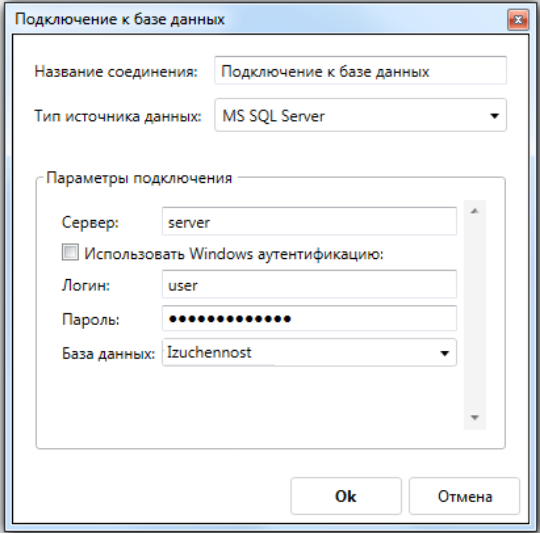This screenshot has width=540, height=534.
Task: Click the scroll down arrow in parameters panel
Action: click(x=475, y=418)
